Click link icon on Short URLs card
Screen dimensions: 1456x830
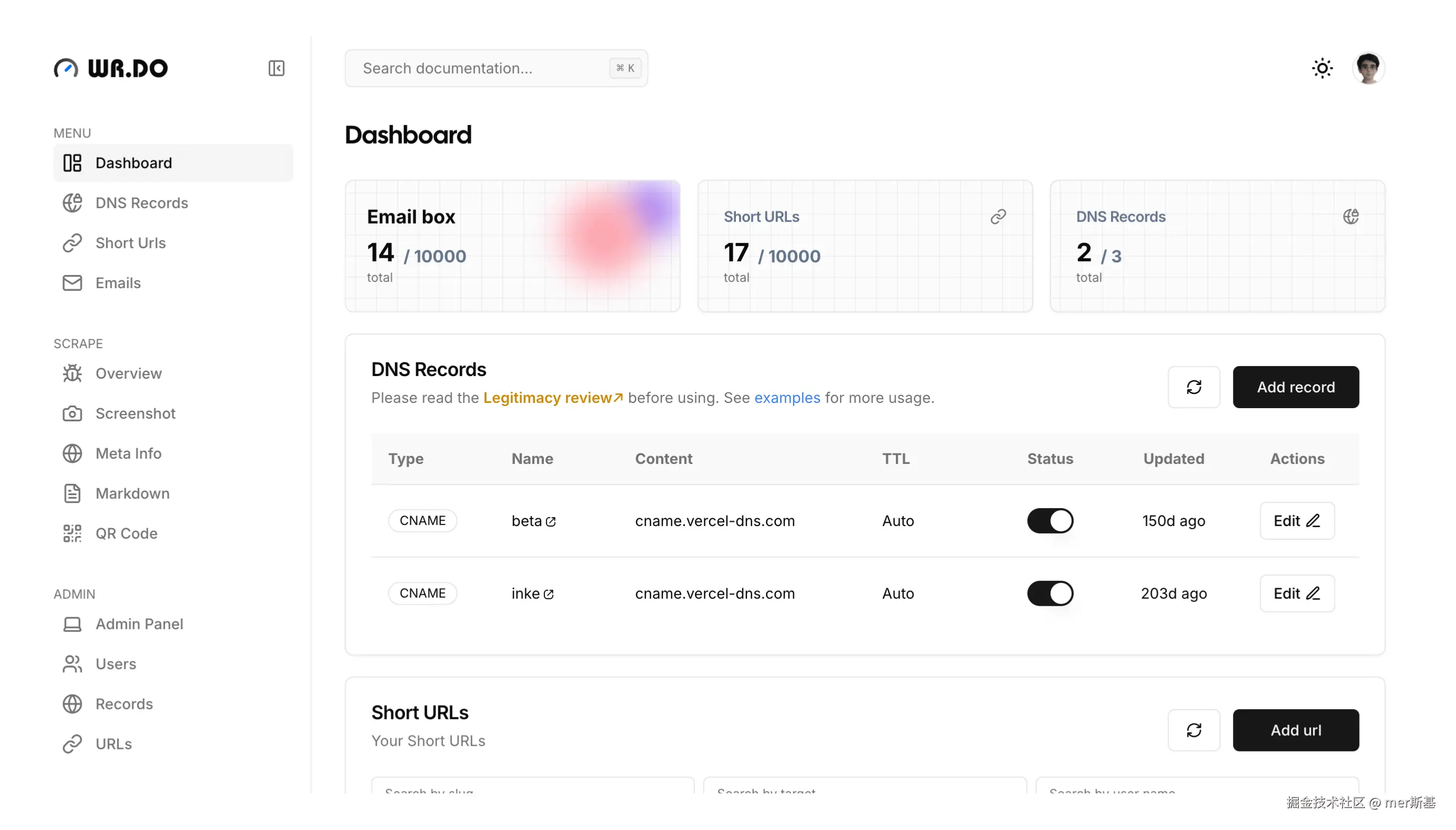click(x=998, y=217)
